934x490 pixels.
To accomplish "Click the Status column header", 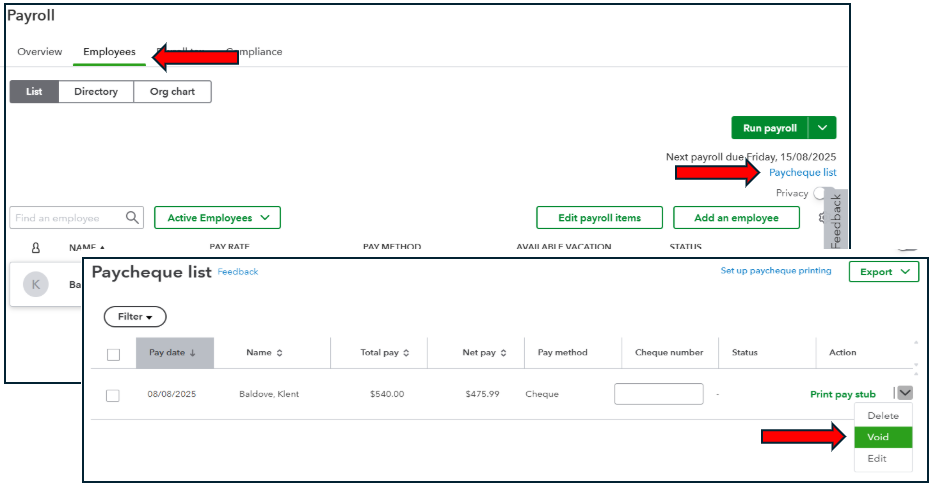I will 745,352.
